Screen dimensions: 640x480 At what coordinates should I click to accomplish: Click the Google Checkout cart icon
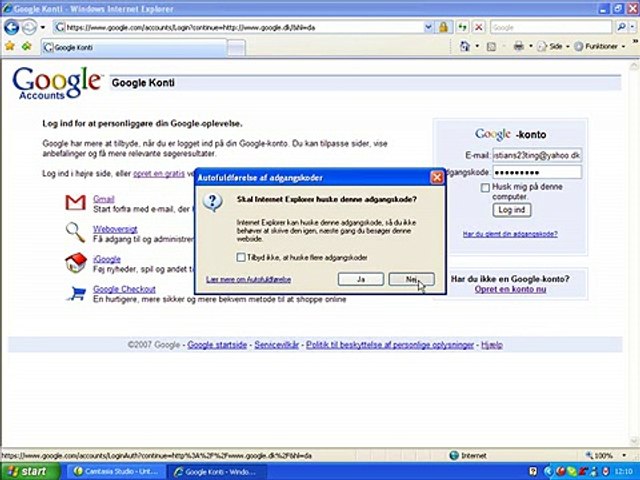pos(76,293)
